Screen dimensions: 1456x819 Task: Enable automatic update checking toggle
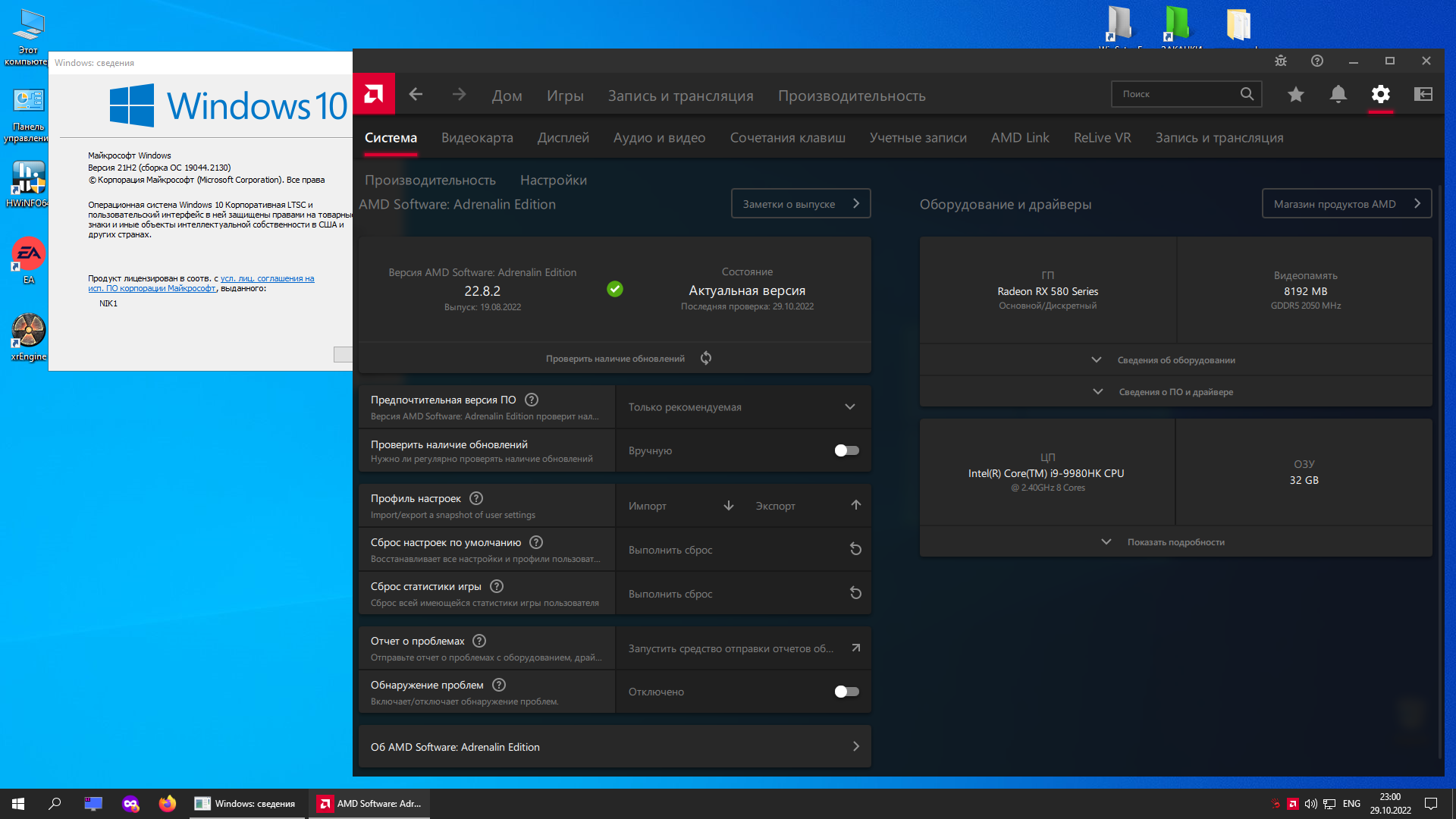point(846,450)
